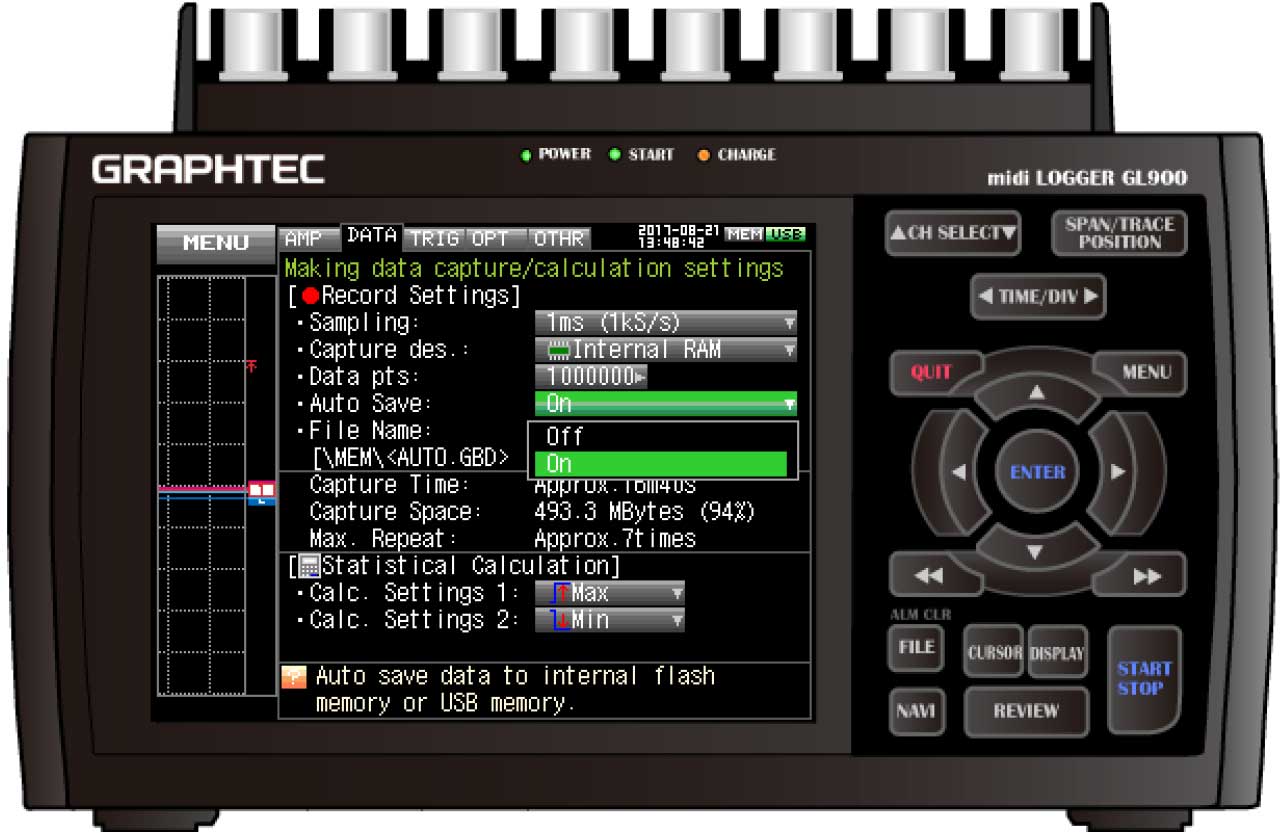
Task: Click the MEM status indicator
Action: pyautogui.click(x=743, y=234)
